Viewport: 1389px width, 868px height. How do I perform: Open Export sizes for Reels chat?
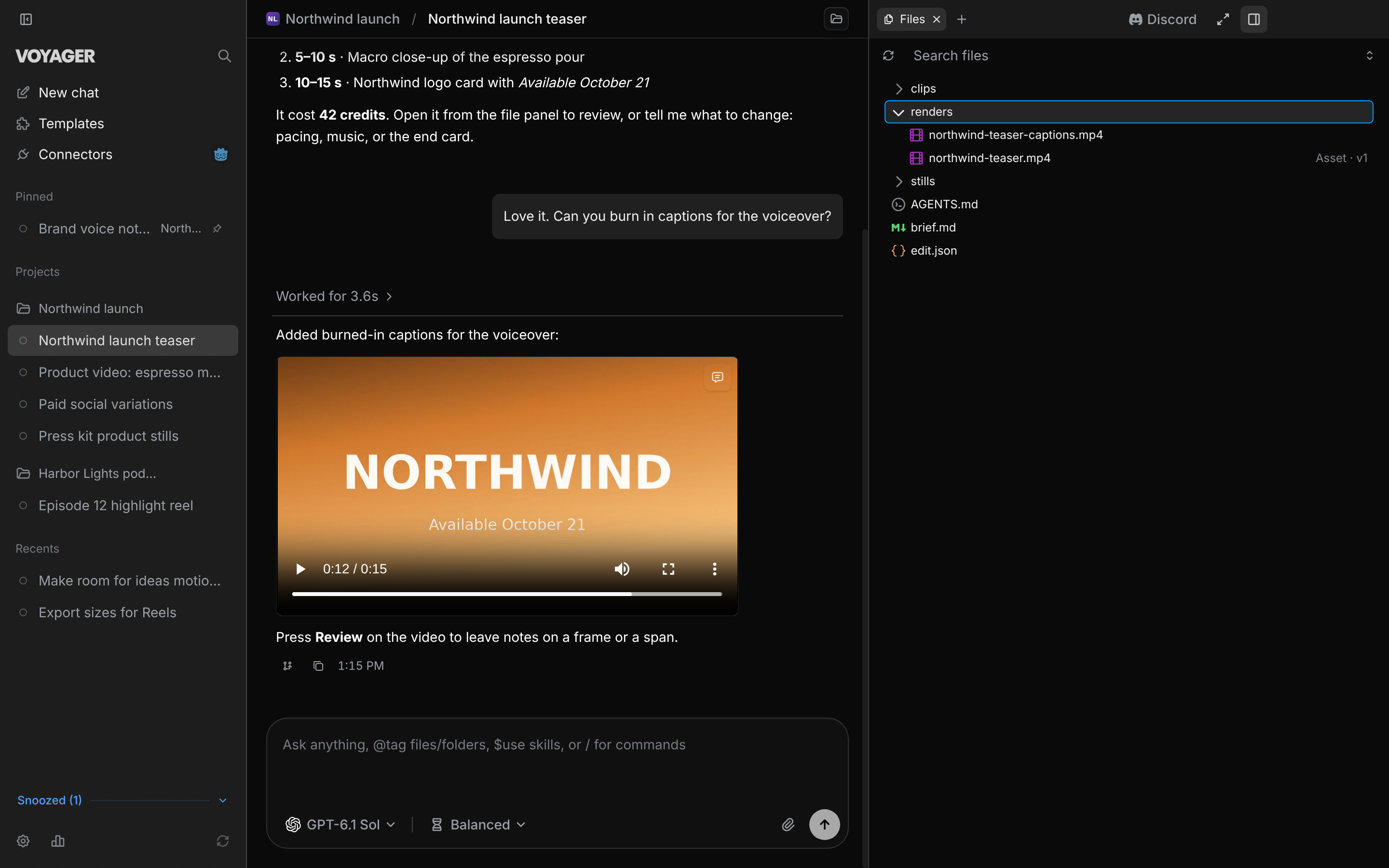[x=123, y=612]
